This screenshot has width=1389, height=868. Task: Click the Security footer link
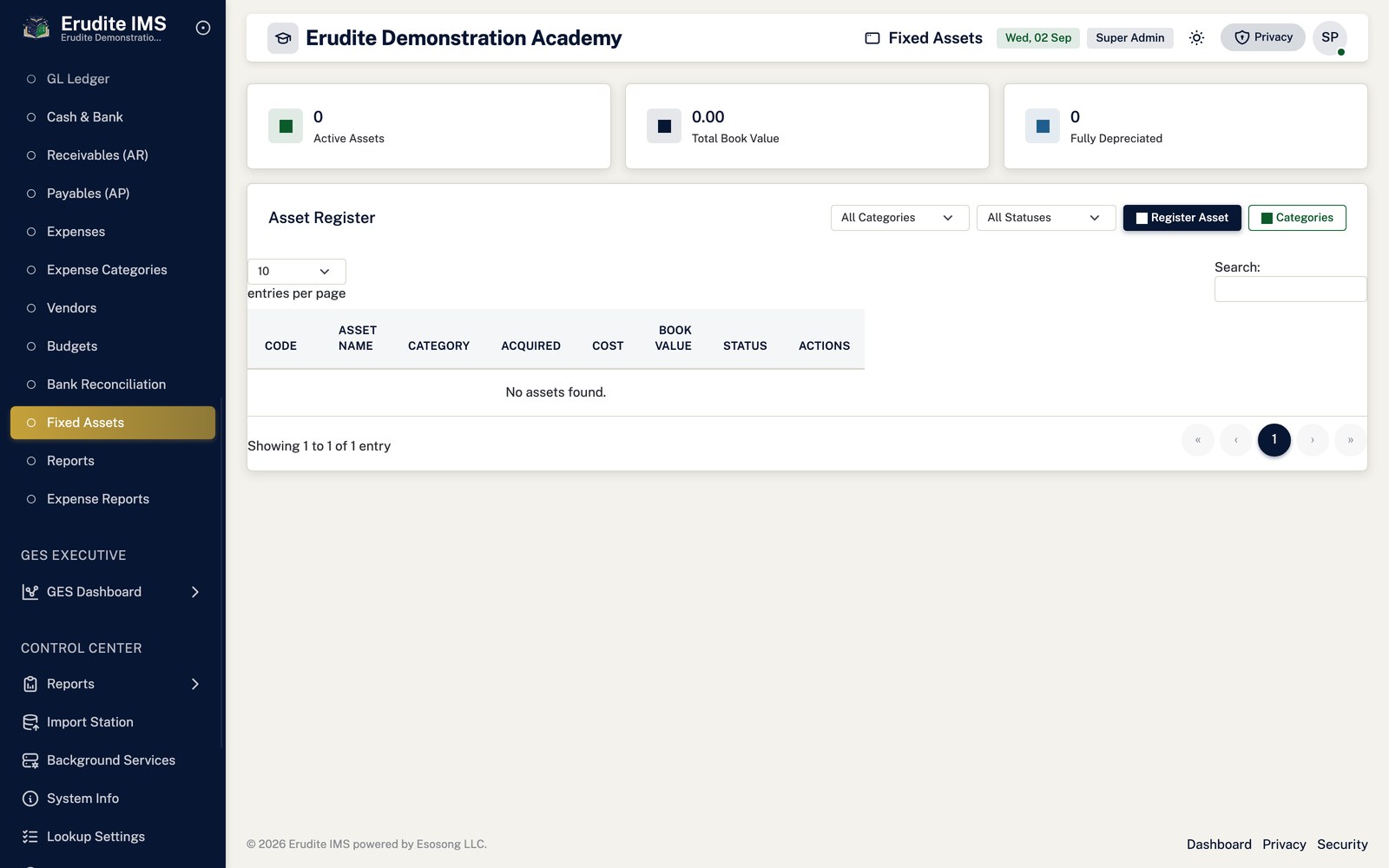point(1342,845)
